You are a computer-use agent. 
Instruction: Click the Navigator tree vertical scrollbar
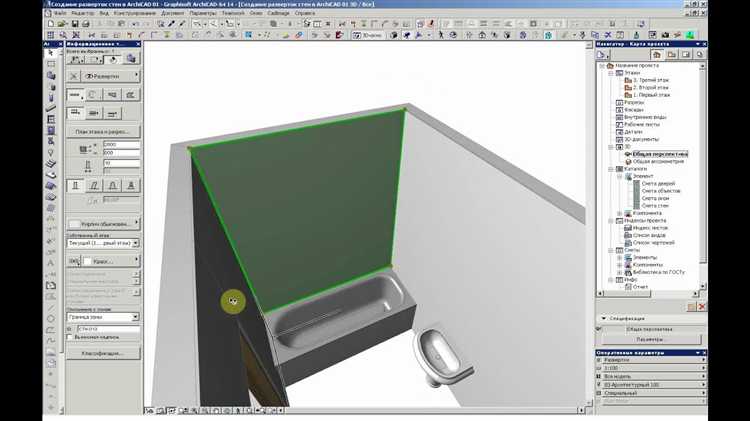point(702,175)
